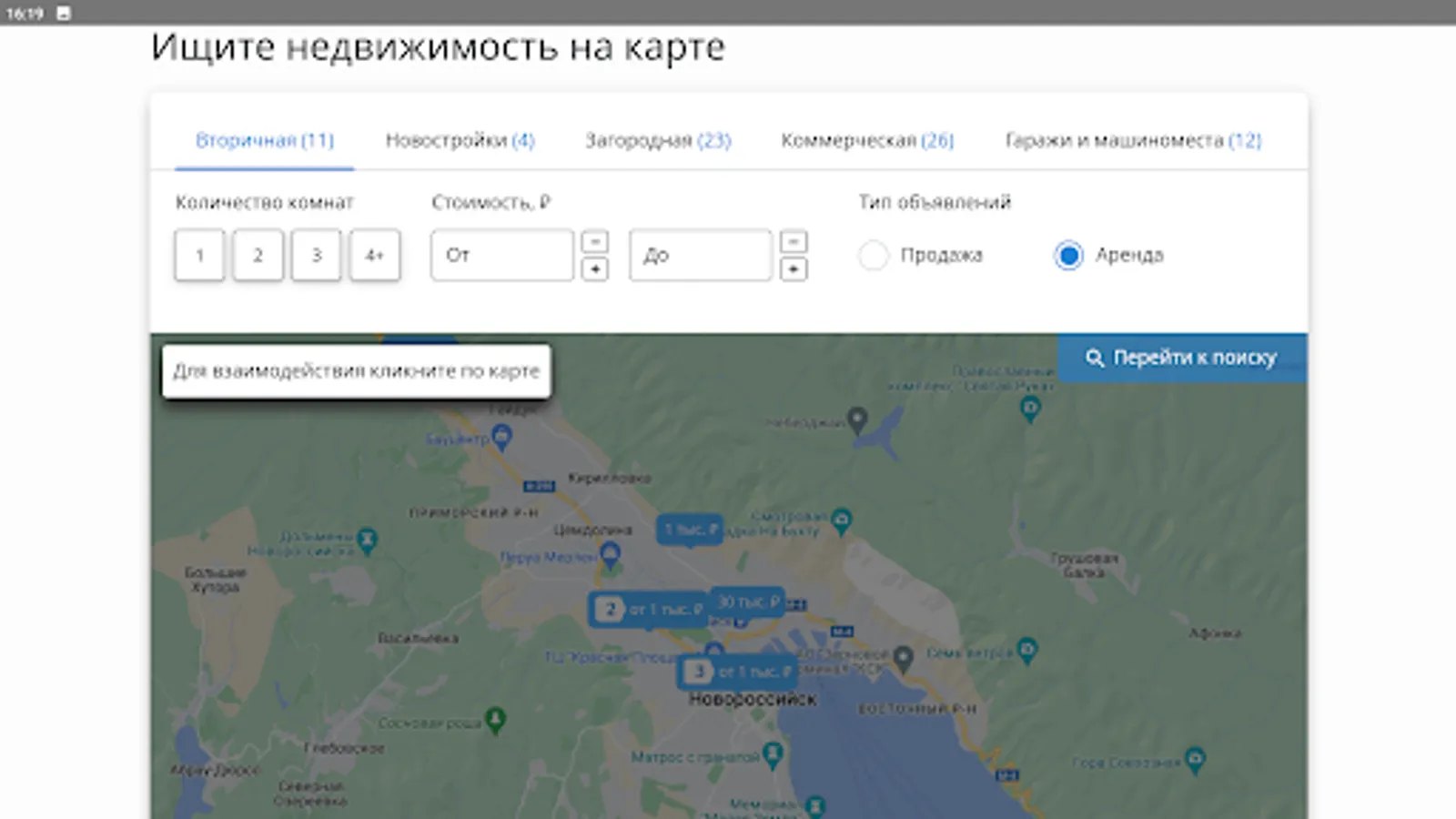This screenshot has width=1456, height=819.
Task: Decrease the minimum price with minus stepper
Action: [595, 241]
